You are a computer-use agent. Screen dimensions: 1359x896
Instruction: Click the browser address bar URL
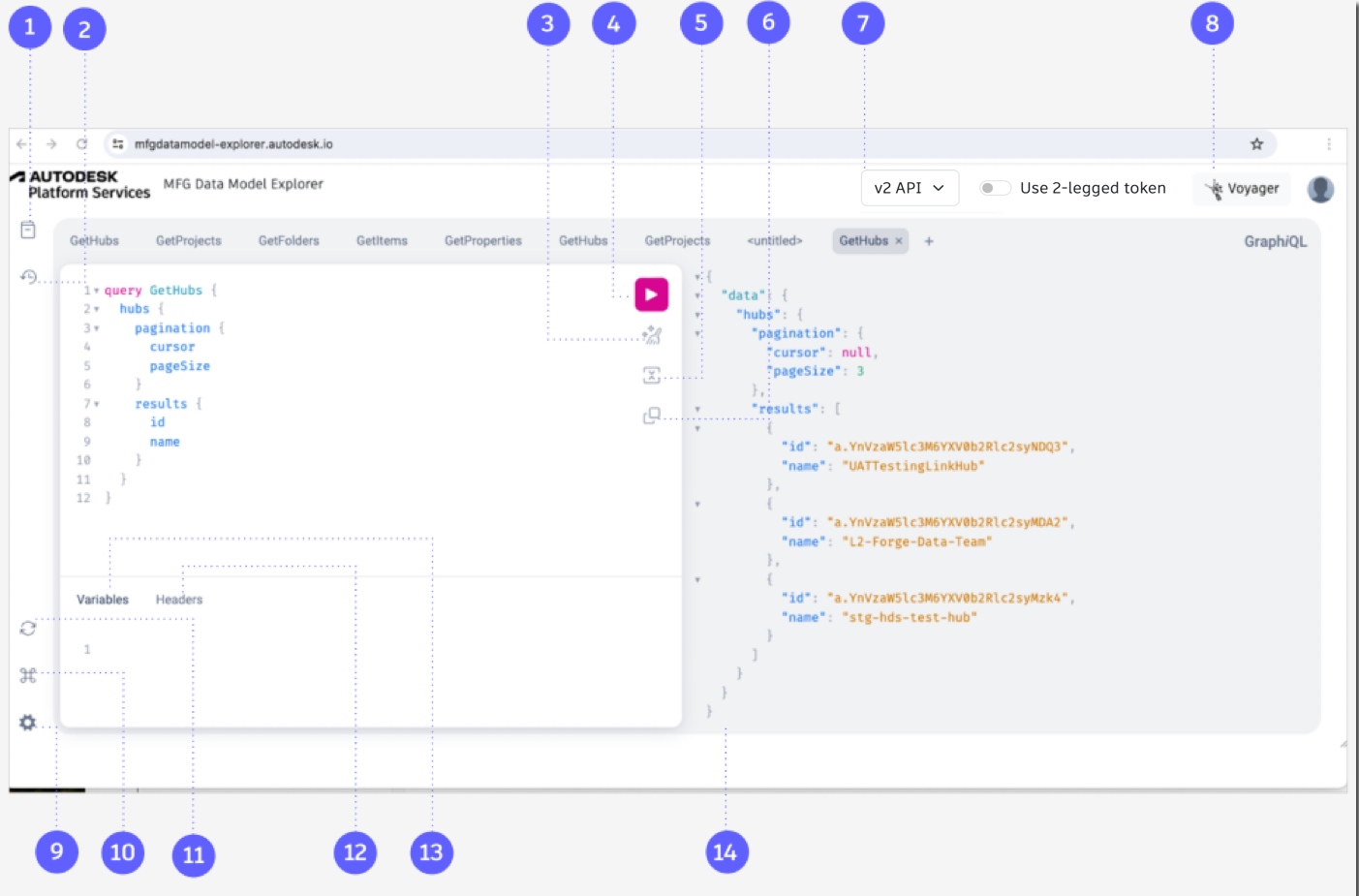pos(233,144)
